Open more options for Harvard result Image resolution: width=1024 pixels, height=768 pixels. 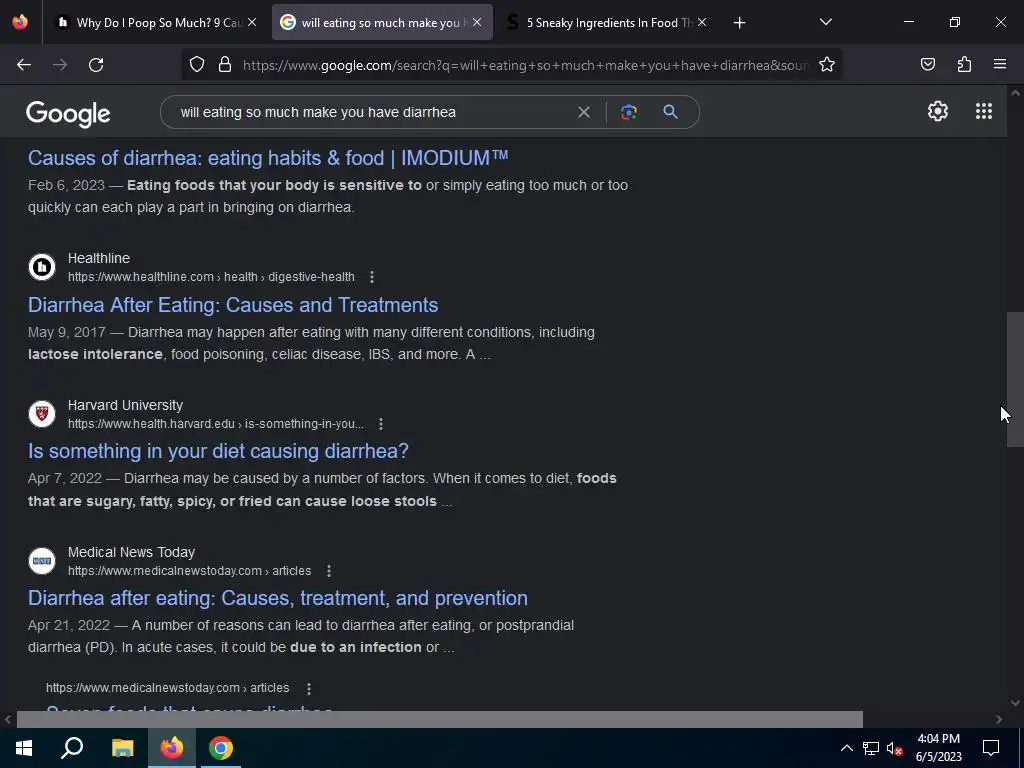[x=381, y=424]
